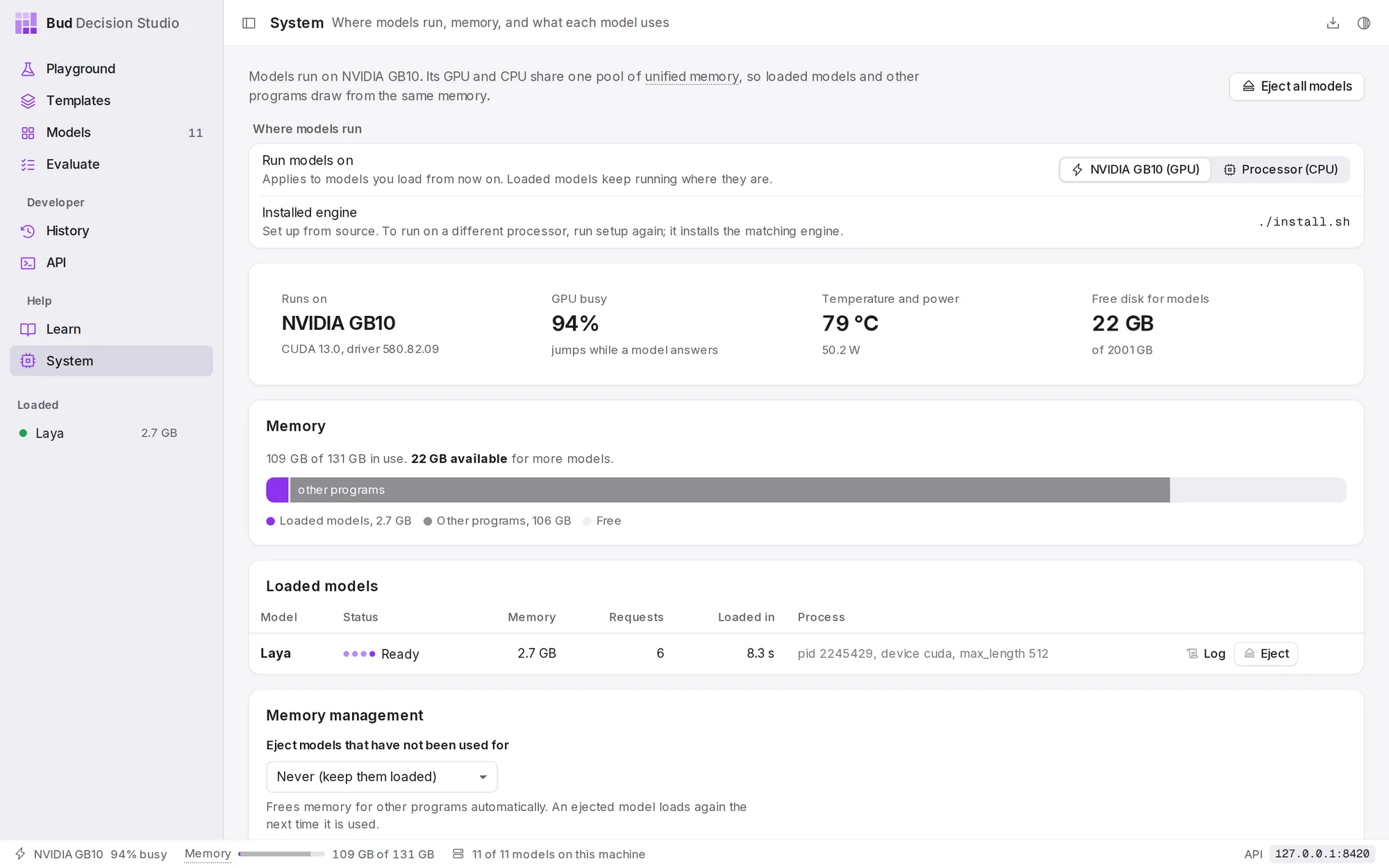Click the Models grid icon

tap(28, 133)
